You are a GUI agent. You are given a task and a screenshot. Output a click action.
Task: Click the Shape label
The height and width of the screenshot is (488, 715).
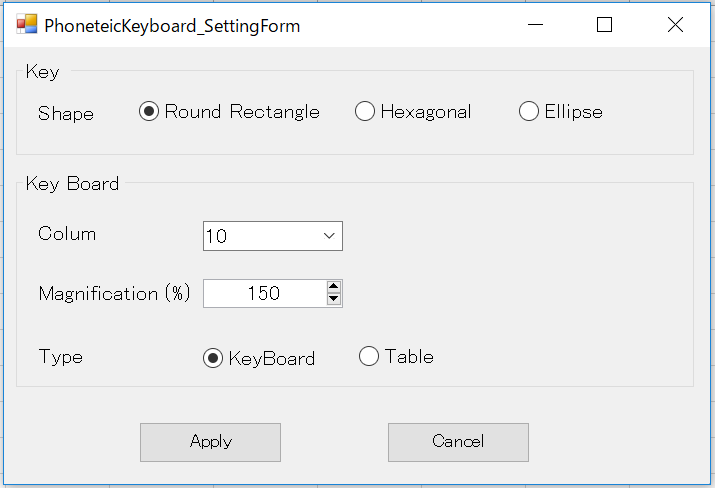(x=66, y=113)
